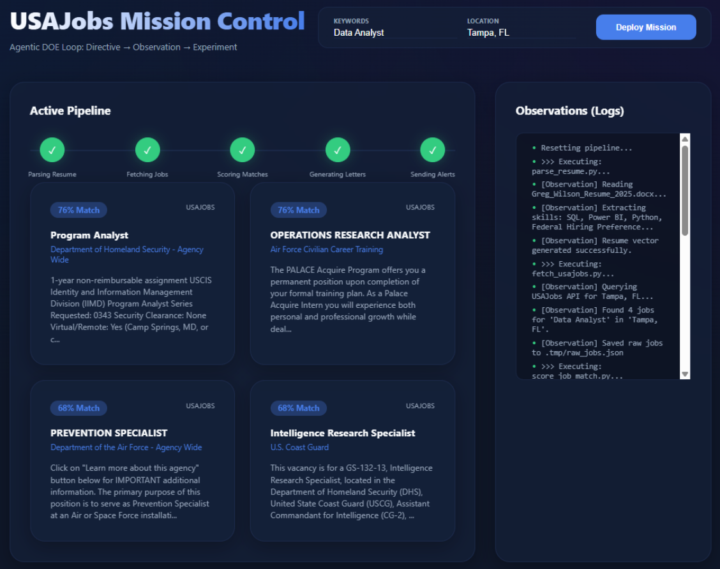The width and height of the screenshot is (720, 569).
Task: Follow the Department of Homeland Security link
Action: [x=127, y=254]
